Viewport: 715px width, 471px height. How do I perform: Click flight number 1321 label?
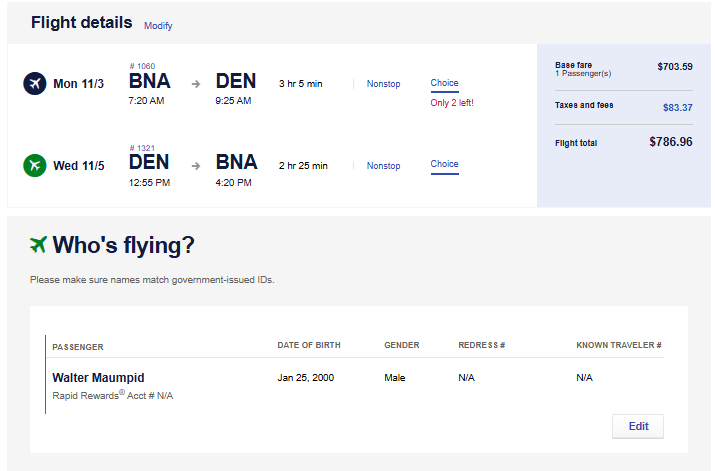142,148
